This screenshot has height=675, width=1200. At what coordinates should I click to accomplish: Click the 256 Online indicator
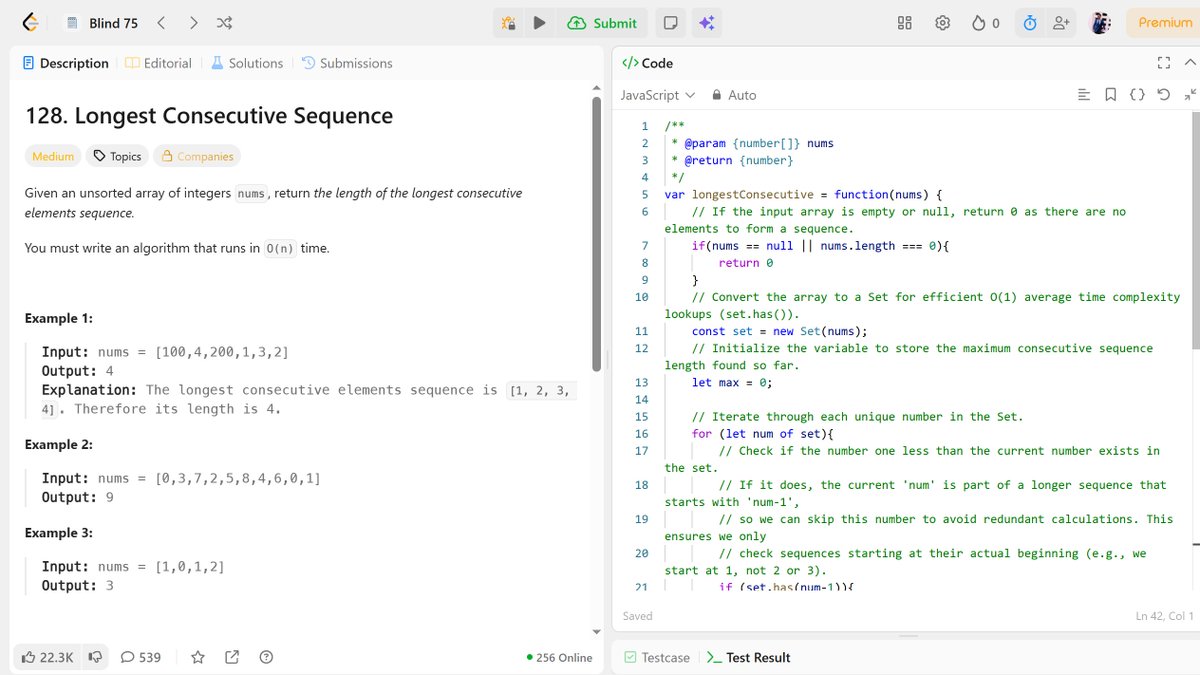click(x=560, y=657)
